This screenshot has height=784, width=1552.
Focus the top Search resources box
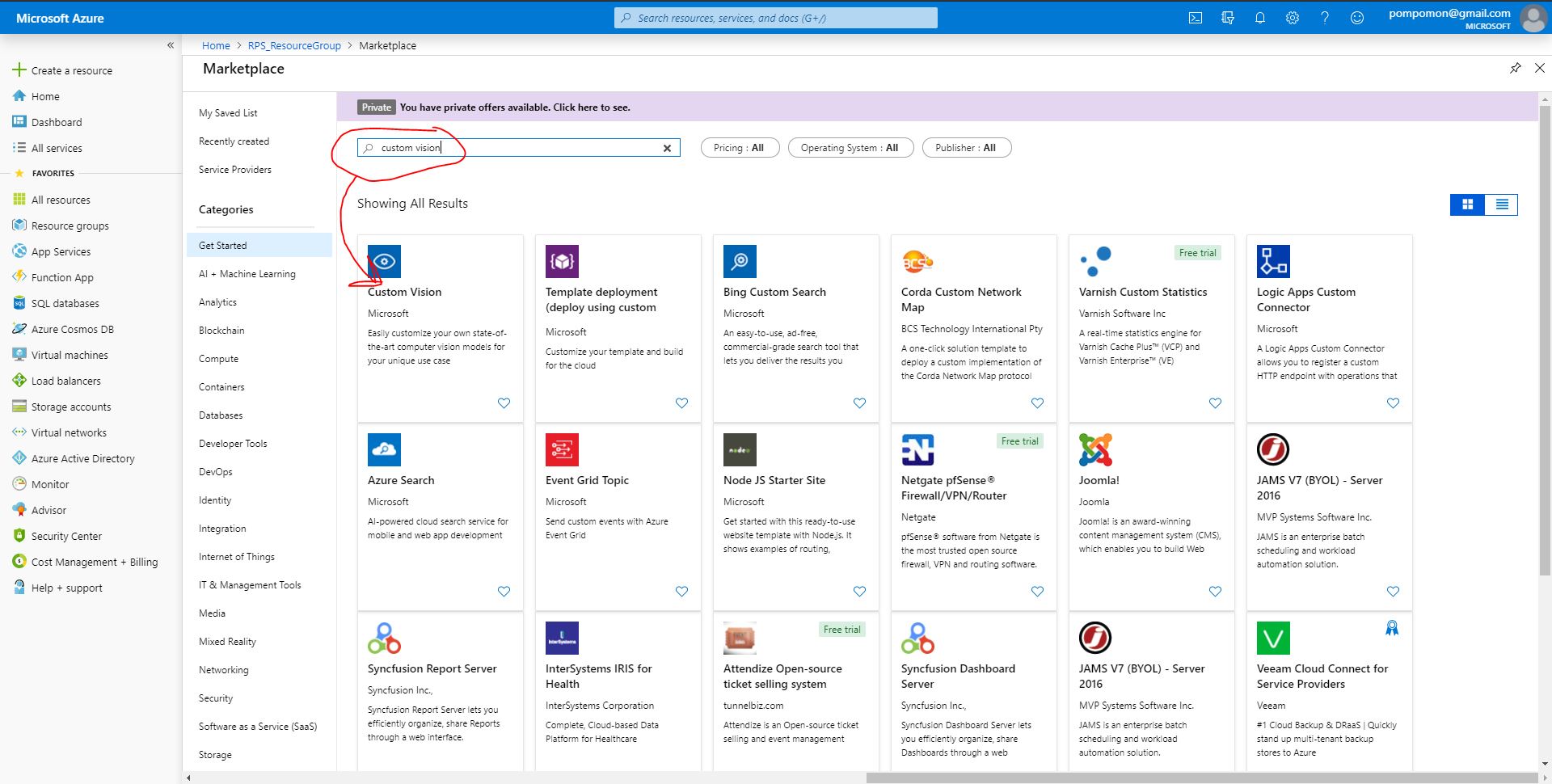point(776,18)
